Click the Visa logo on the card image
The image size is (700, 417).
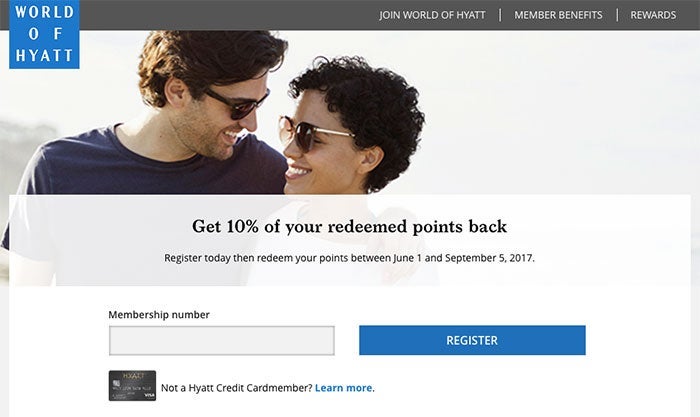(150, 396)
